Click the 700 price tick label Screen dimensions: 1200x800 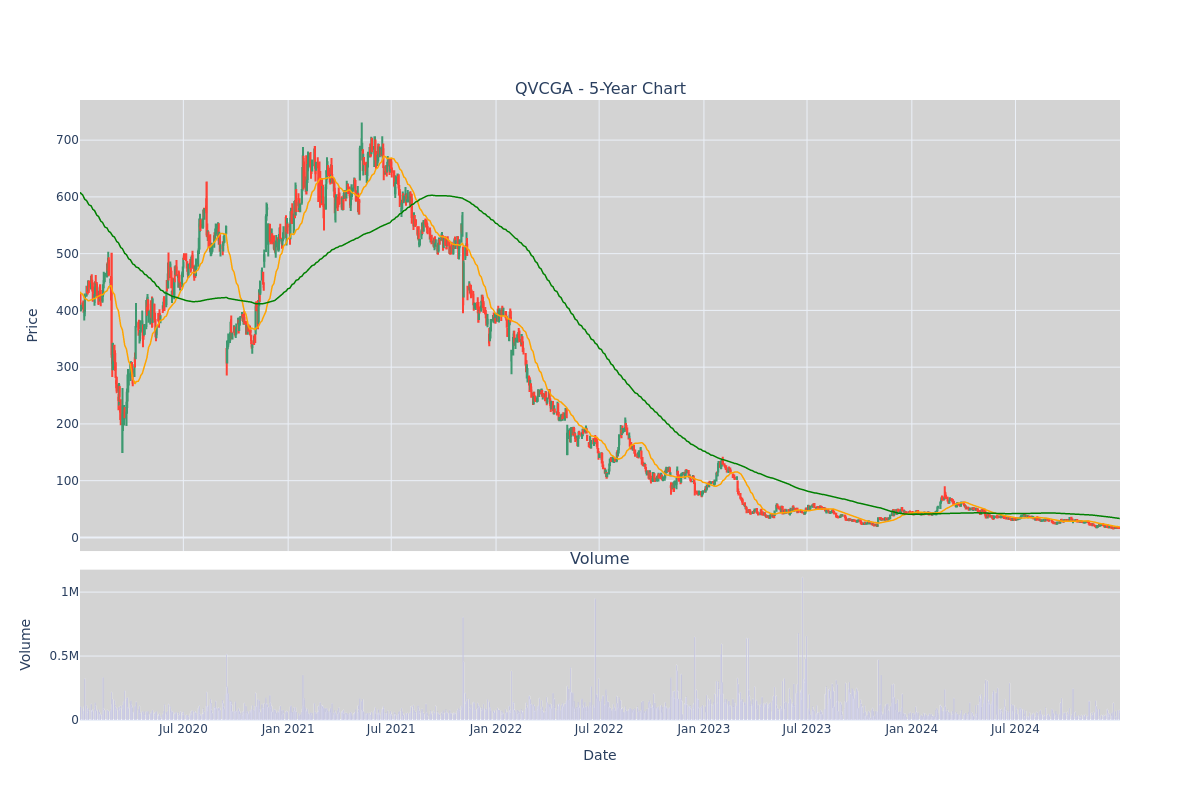click(x=67, y=140)
